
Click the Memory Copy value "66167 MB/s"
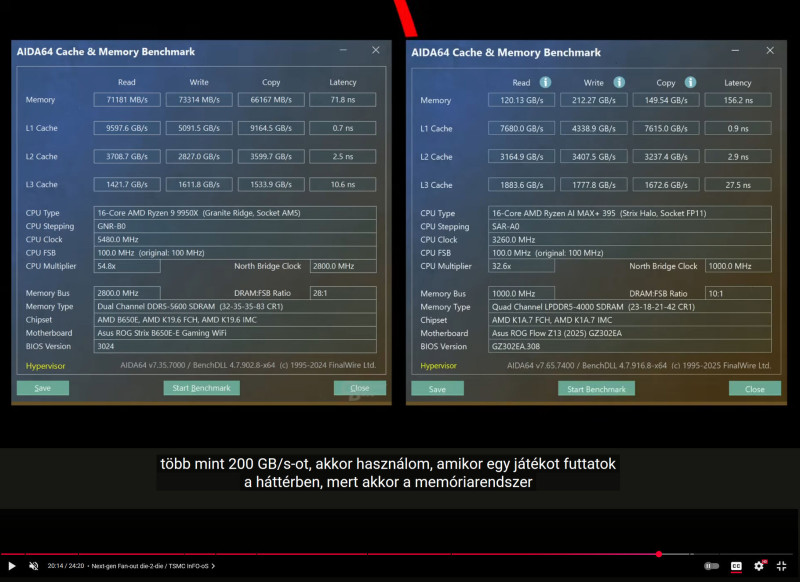(x=271, y=99)
